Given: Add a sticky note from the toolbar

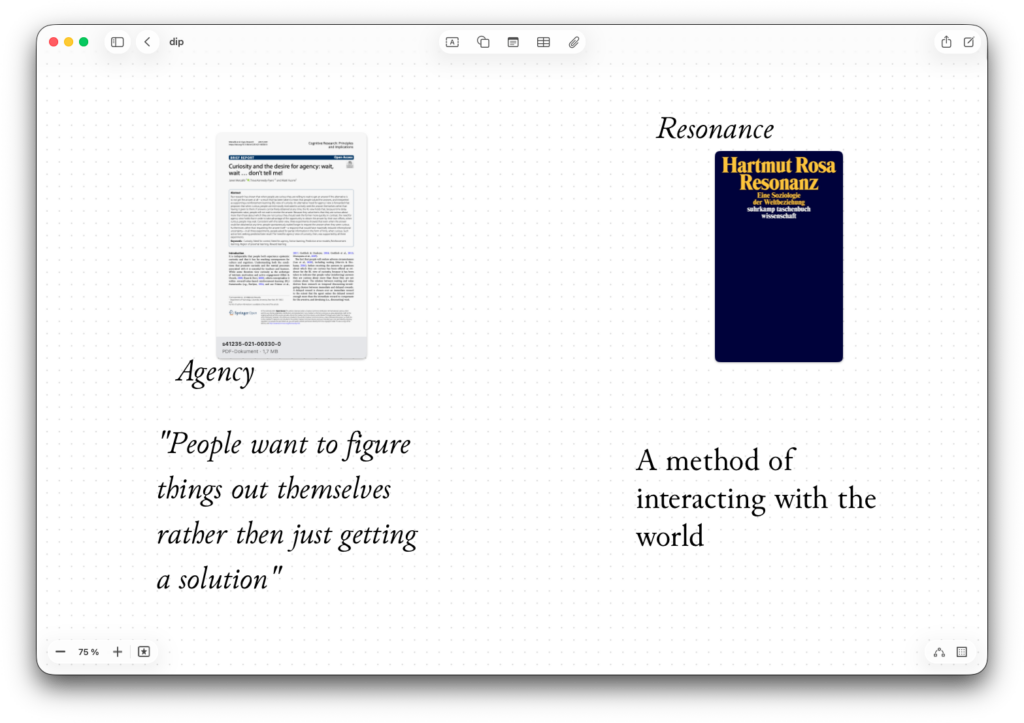Looking at the screenshot, I should click(513, 42).
